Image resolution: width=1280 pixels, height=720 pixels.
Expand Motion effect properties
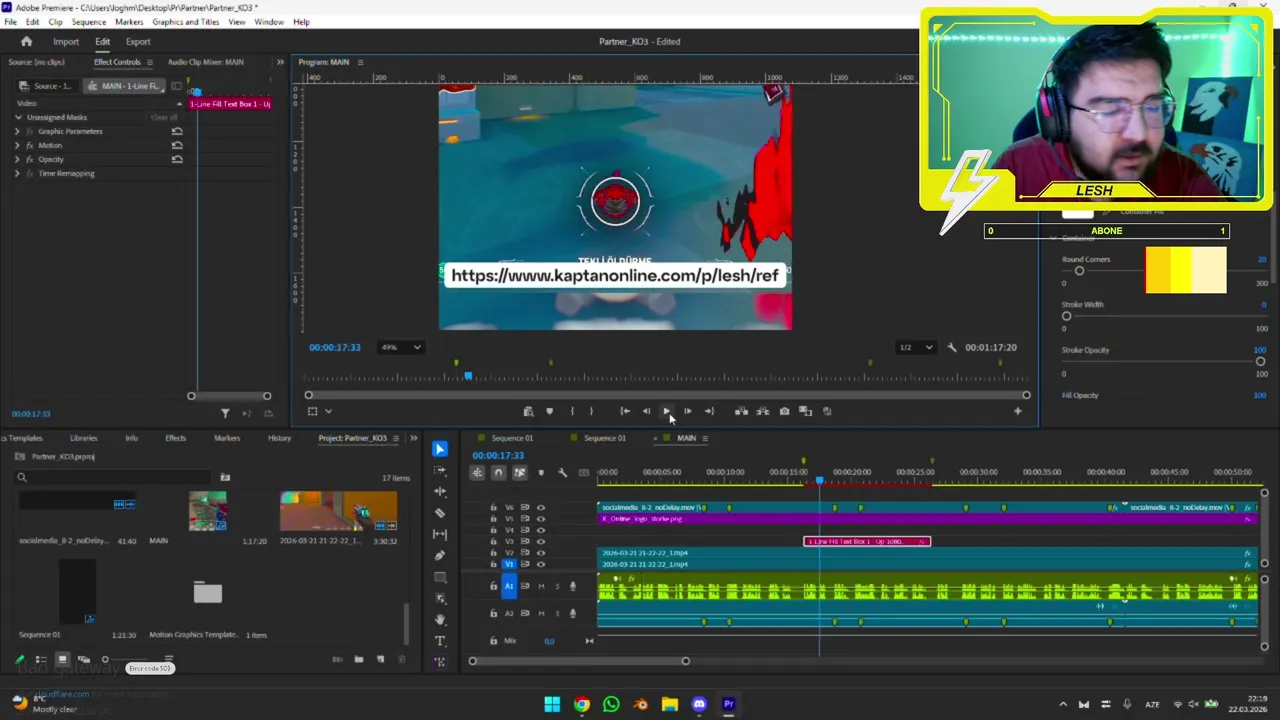[x=16, y=145]
